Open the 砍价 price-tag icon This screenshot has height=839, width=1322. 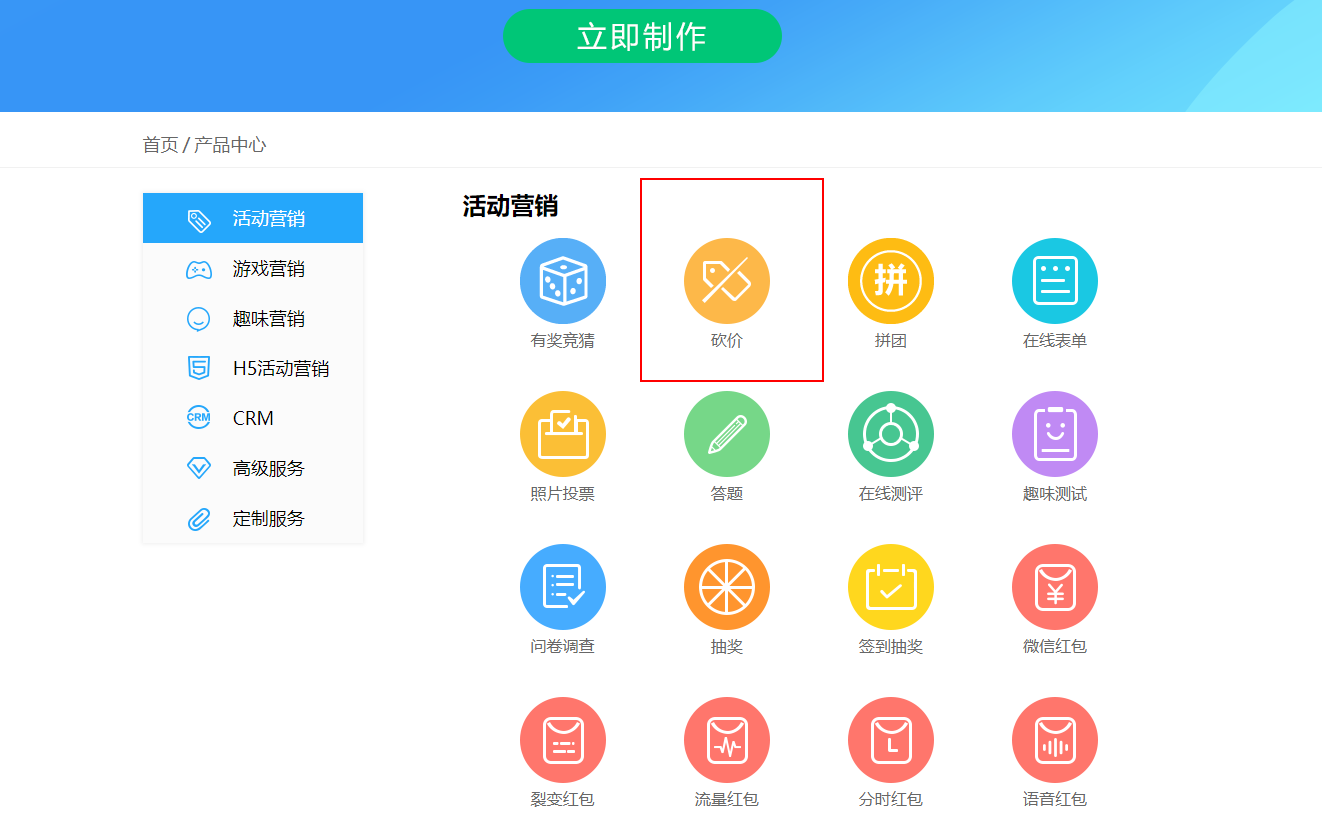(x=727, y=281)
